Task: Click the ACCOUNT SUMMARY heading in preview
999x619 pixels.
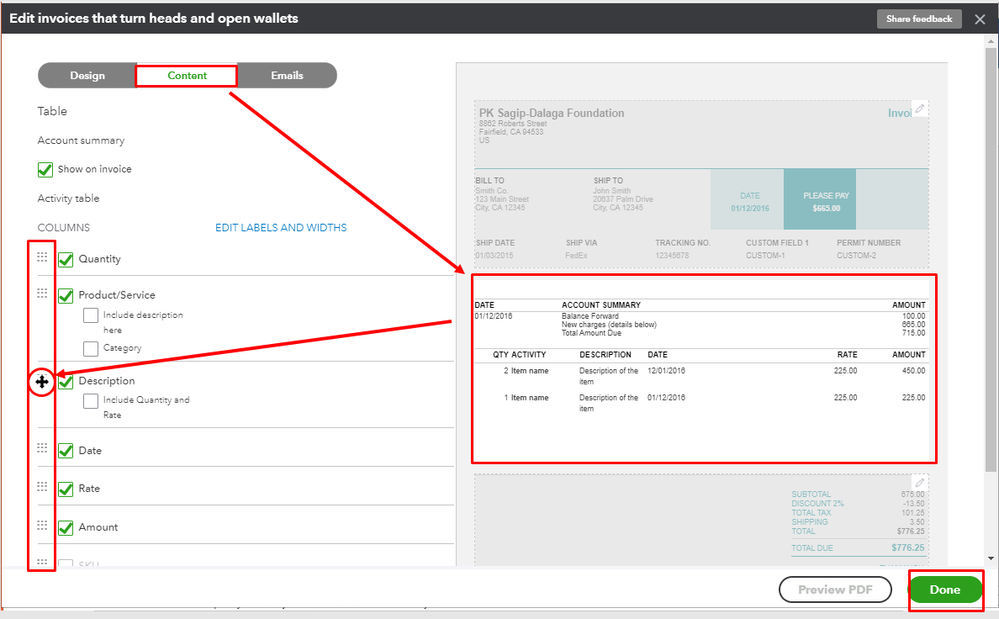Action: tap(601, 305)
